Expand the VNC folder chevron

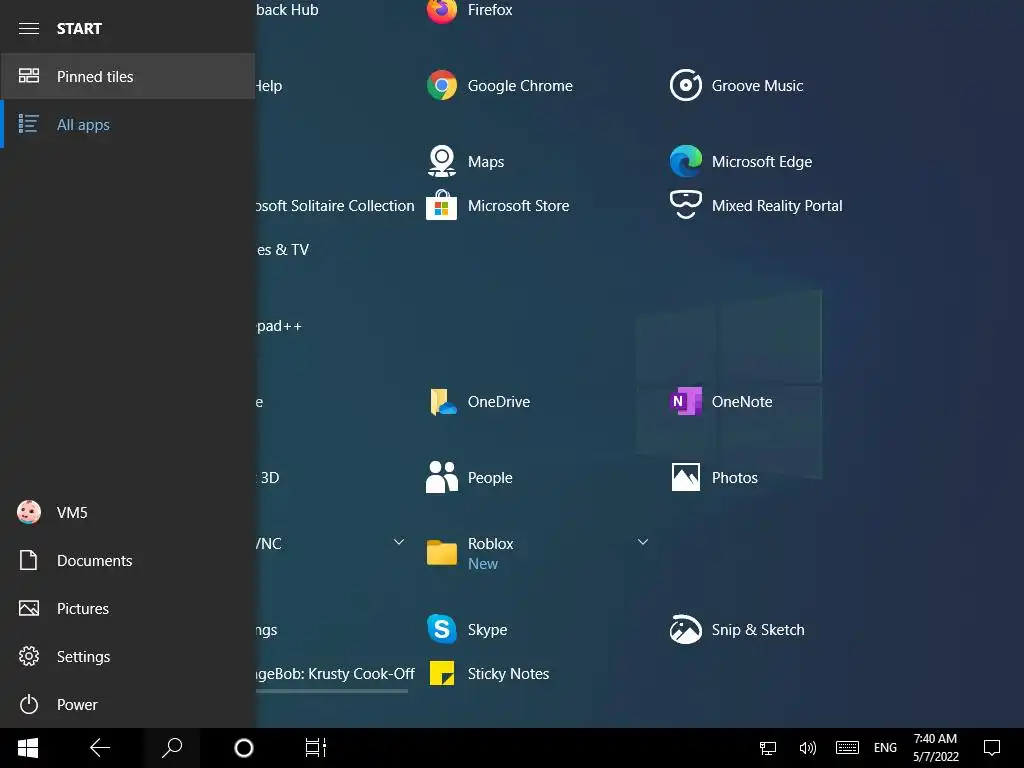pos(398,542)
